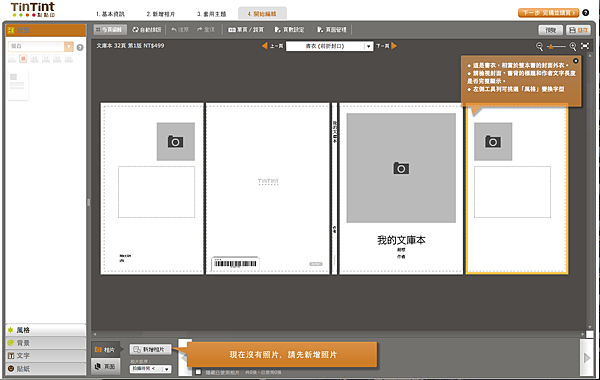Choose the layout template thumbnail in left panel

coord(18,85)
